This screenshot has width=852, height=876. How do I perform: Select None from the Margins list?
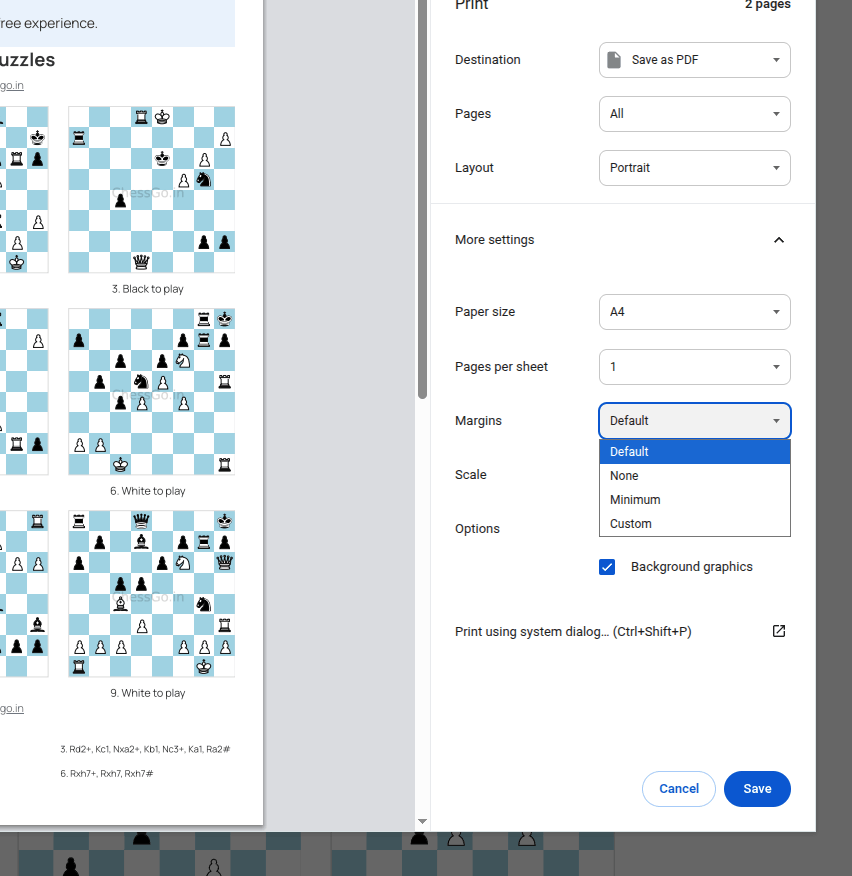tap(694, 475)
